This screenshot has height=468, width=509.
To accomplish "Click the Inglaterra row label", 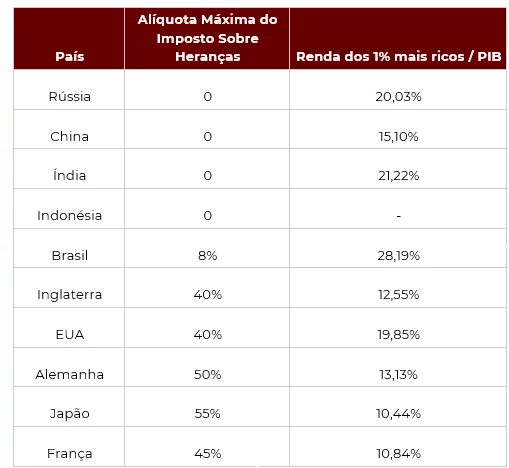I will tap(69, 295).
